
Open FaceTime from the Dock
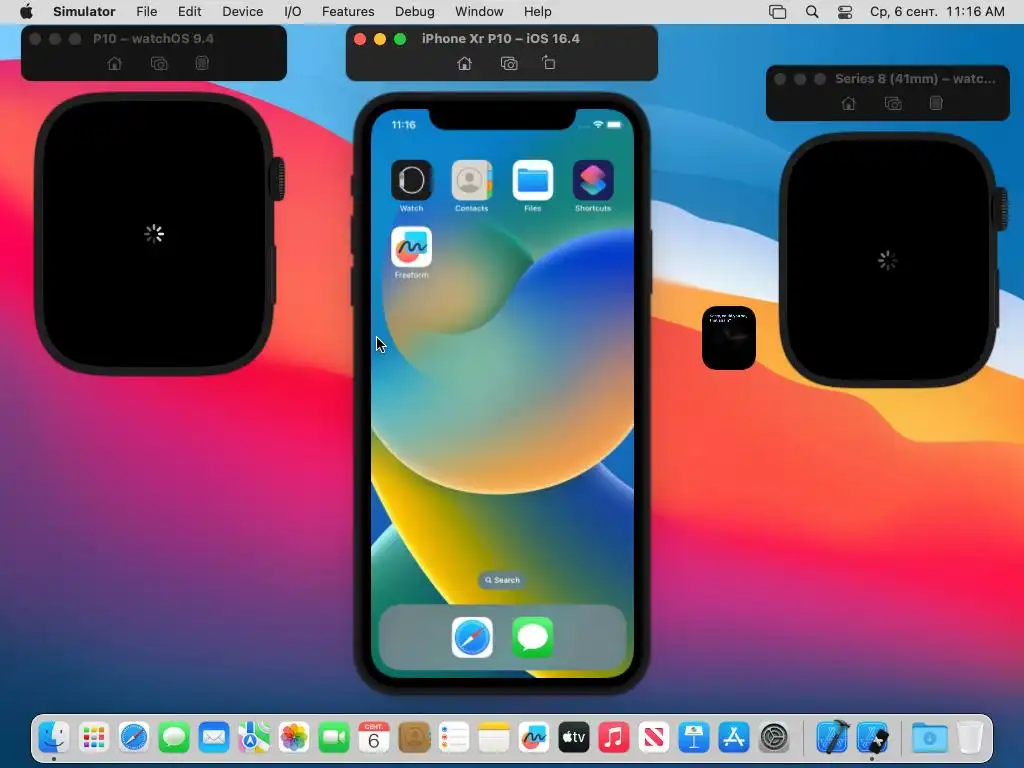pos(334,738)
